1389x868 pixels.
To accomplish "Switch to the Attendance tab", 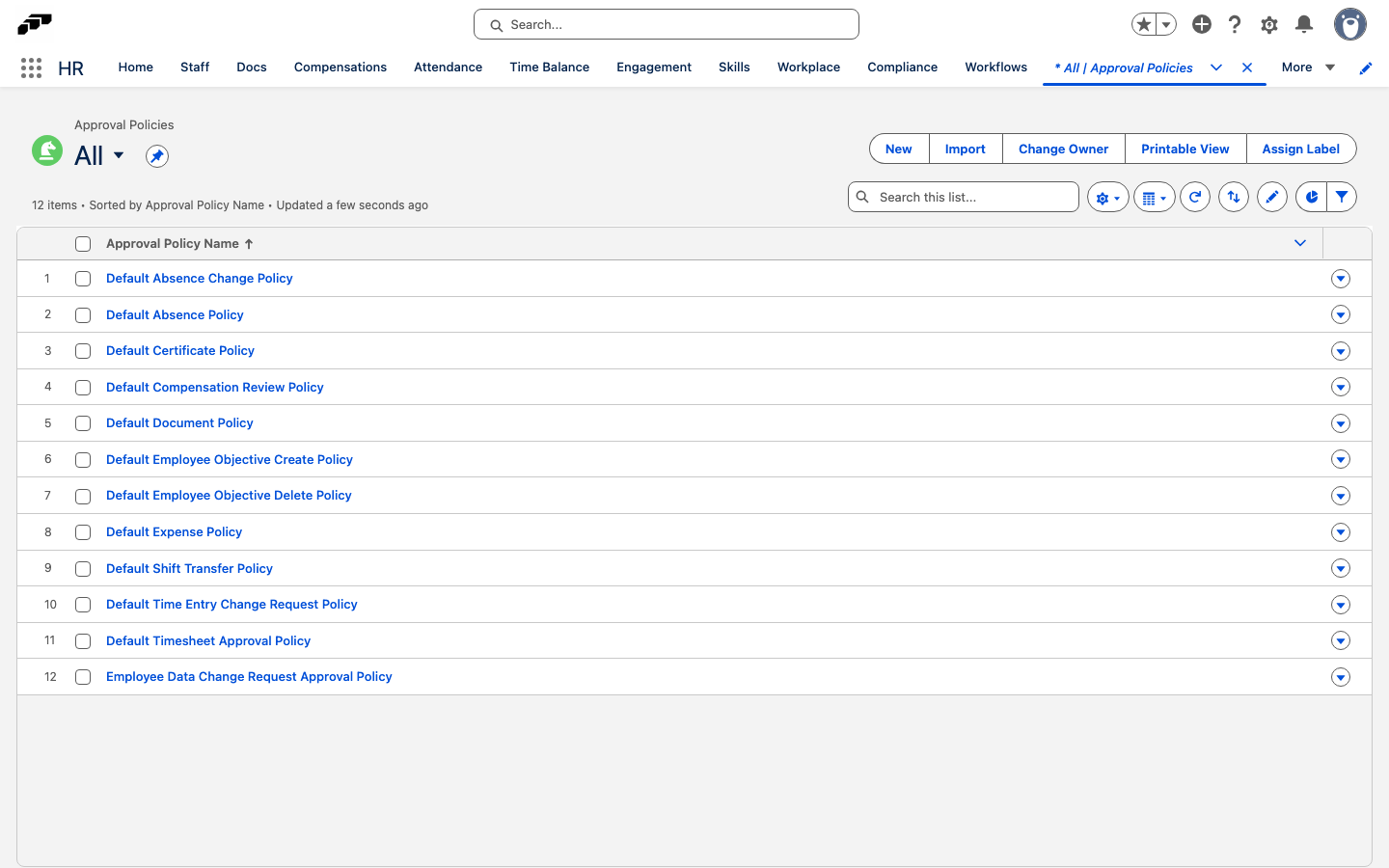I will (449, 68).
